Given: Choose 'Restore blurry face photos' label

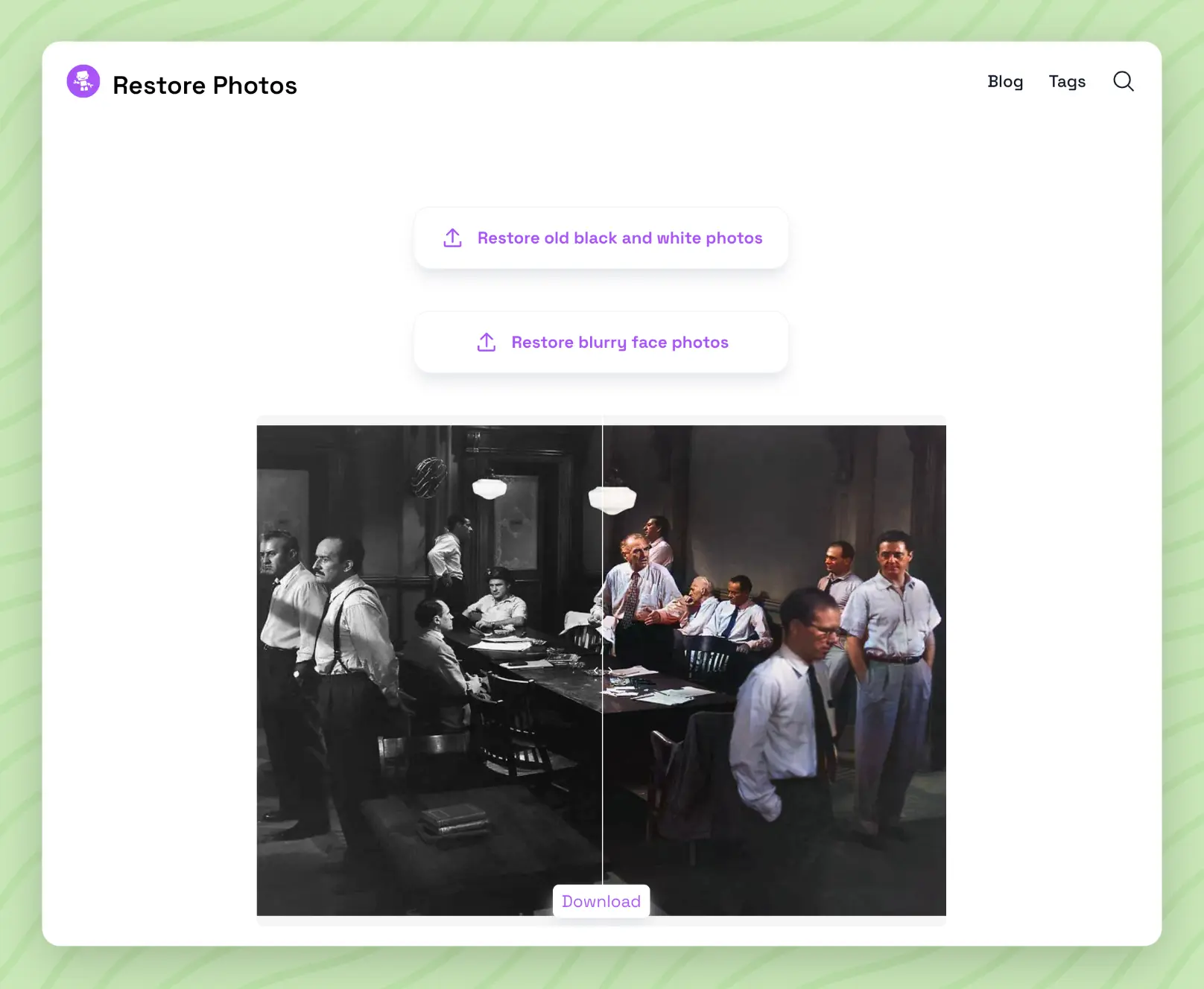Looking at the screenshot, I should pos(620,343).
